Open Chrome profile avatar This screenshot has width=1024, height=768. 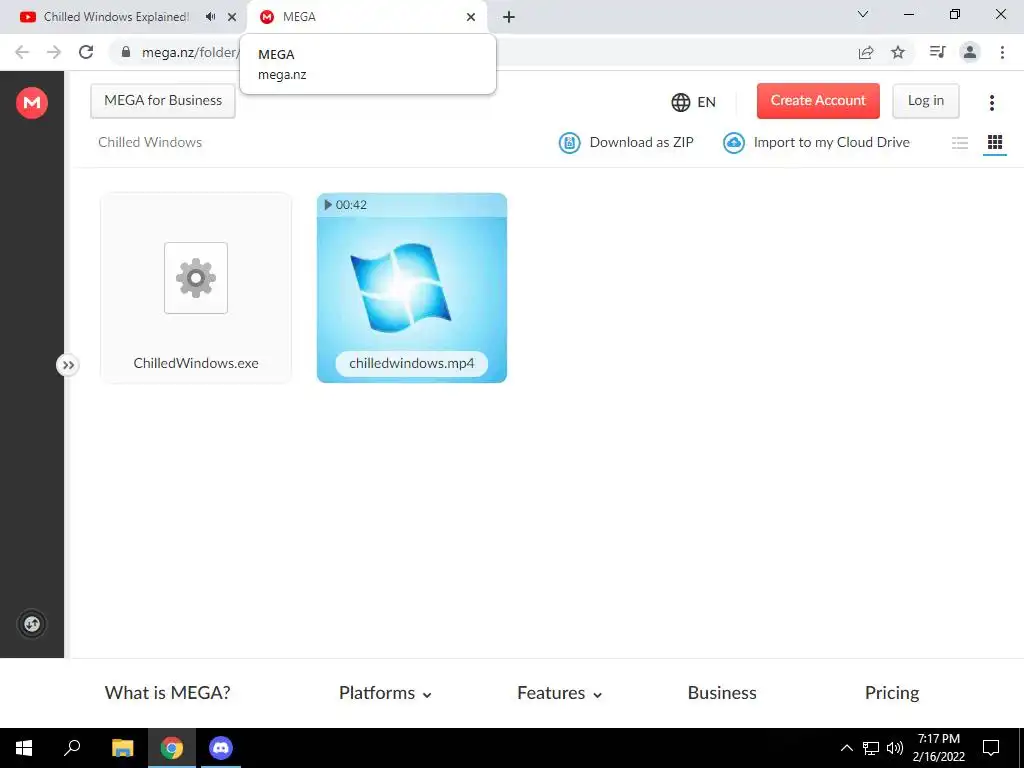point(970,52)
